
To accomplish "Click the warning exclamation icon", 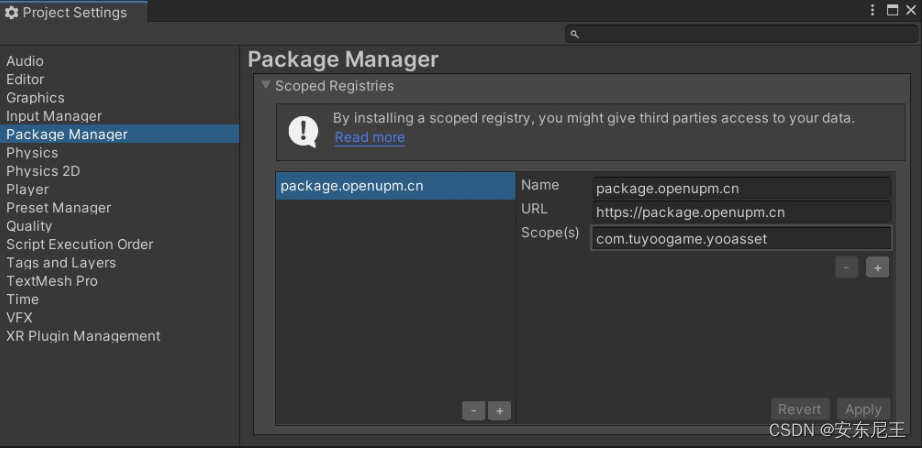I will (303, 131).
